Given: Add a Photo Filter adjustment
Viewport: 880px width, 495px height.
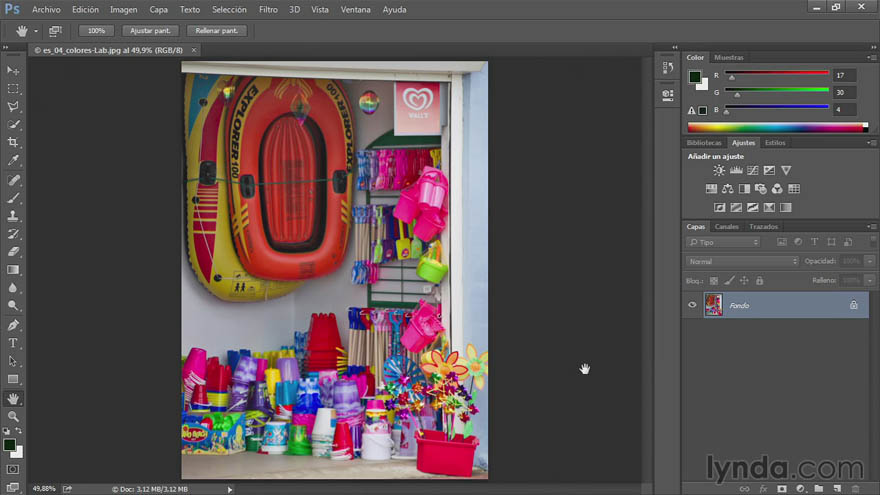Looking at the screenshot, I should click(761, 189).
